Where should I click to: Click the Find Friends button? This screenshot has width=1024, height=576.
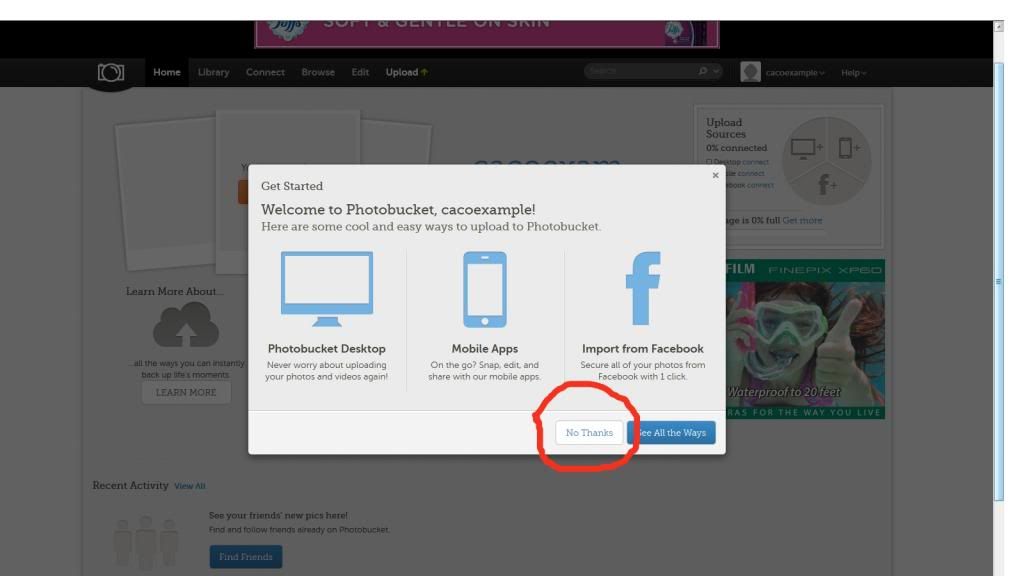click(x=246, y=556)
